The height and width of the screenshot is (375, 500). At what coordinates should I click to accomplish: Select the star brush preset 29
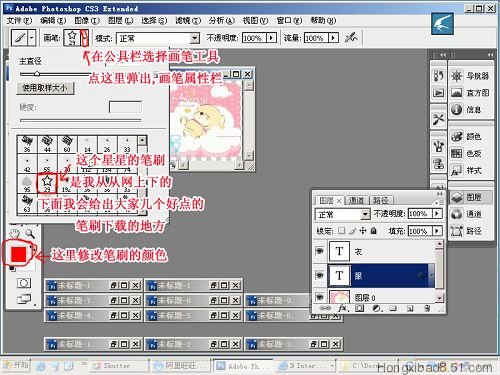pos(47,184)
